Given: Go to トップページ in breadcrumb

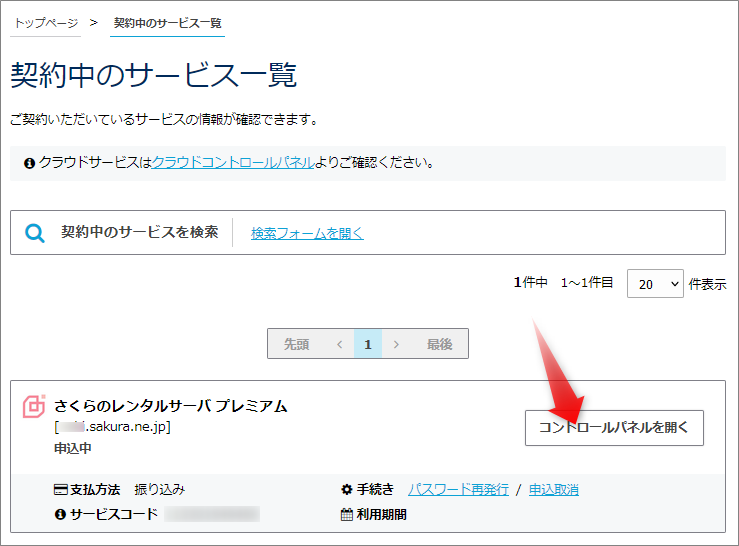Looking at the screenshot, I should click(44, 22).
